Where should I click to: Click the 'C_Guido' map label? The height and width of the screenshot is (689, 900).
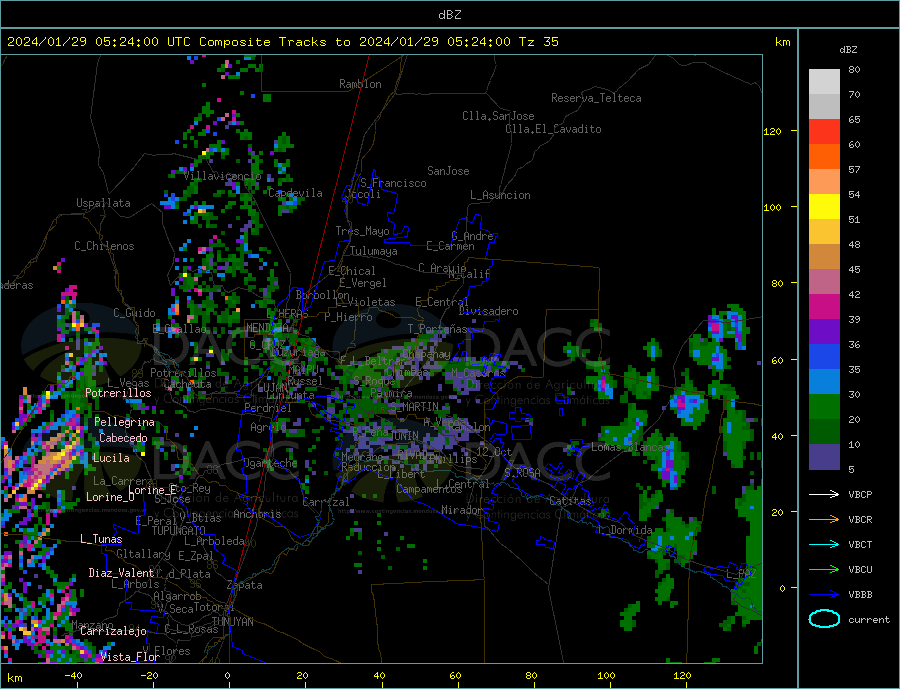134,313
